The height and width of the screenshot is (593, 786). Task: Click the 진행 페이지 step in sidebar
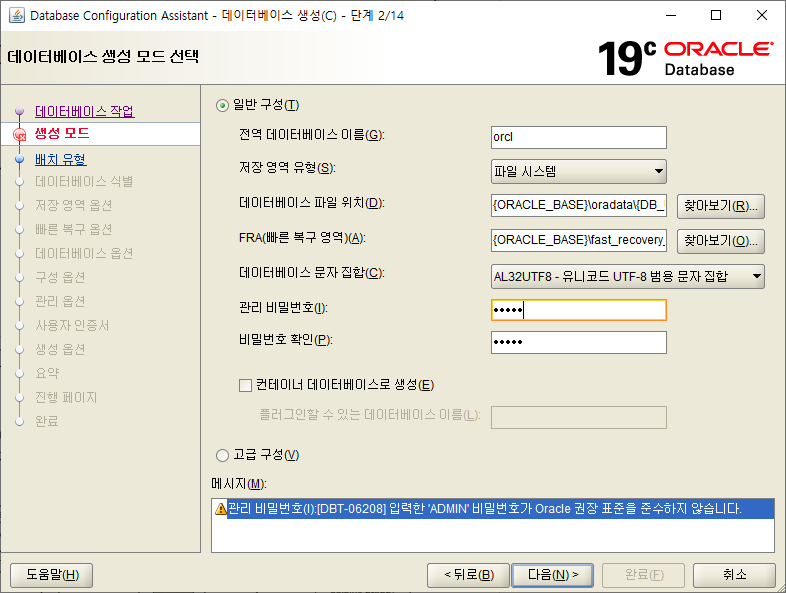pyautogui.click(x=66, y=398)
